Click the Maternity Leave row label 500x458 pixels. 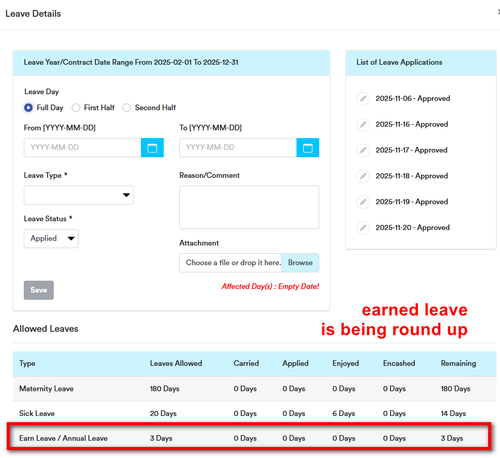click(46, 389)
